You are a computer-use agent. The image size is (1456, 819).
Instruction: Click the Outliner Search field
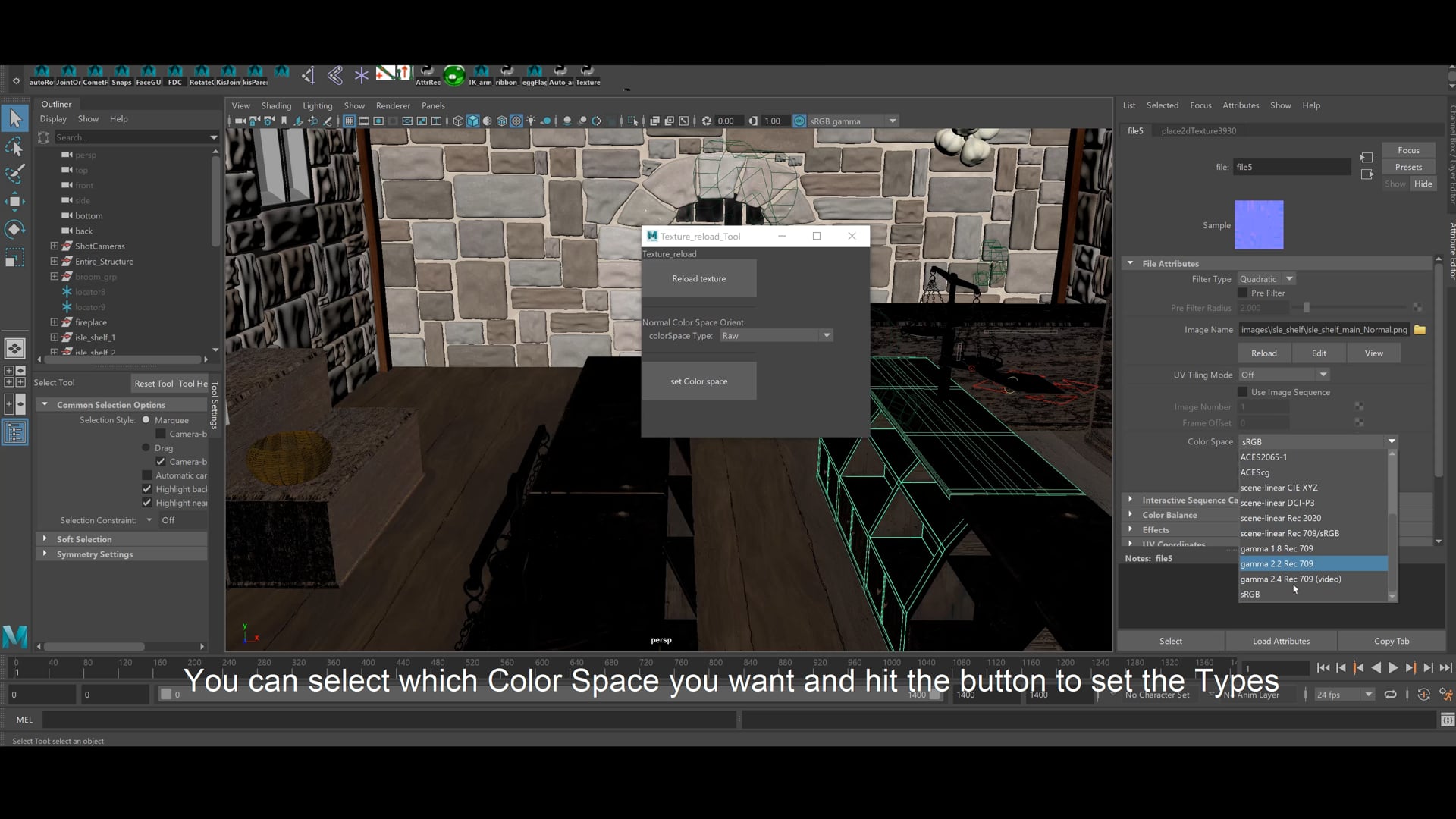click(132, 137)
